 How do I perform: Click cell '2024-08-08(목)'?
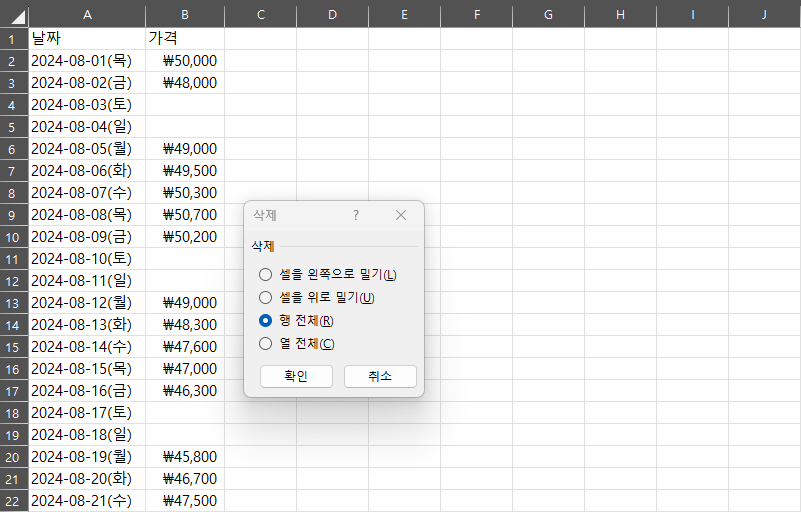(87, 215)
